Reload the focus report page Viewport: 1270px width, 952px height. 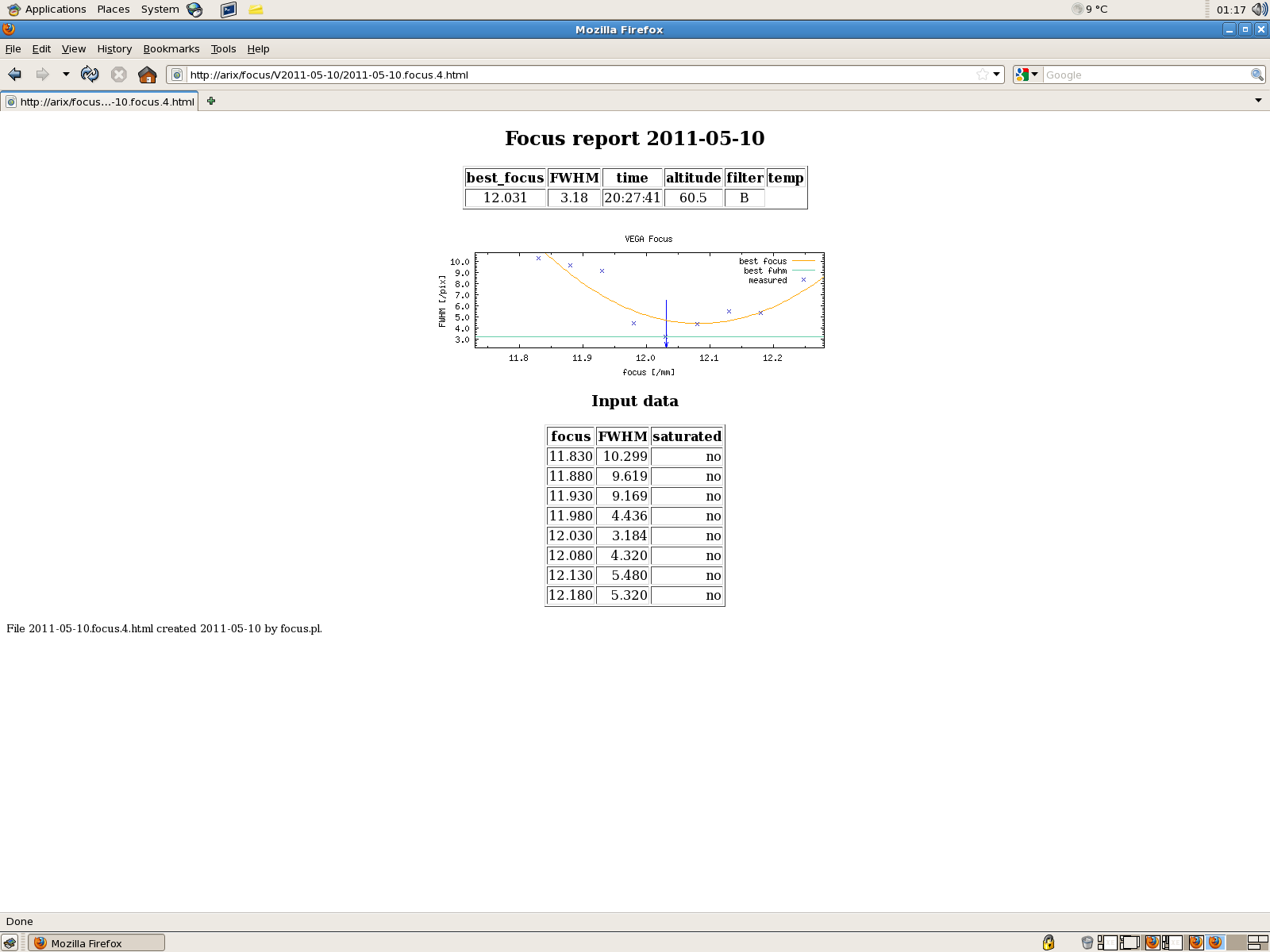[x=90, y=75]
